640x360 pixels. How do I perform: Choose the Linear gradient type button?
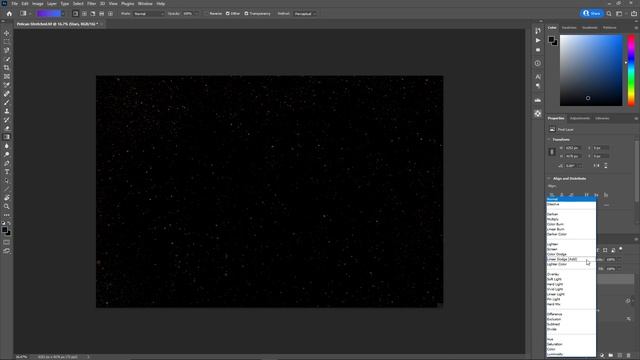[75, 13]
